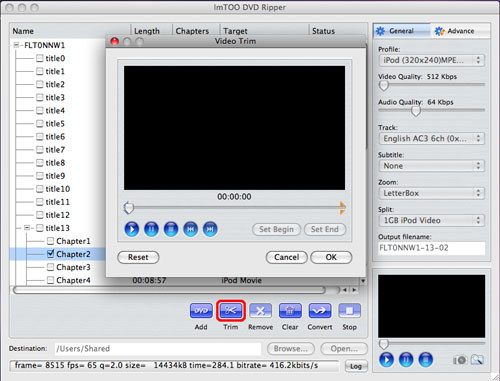Skip to previous in Video Trim dialog
Image resolution: width=500 pixels, height=381 pixels.
191,229
